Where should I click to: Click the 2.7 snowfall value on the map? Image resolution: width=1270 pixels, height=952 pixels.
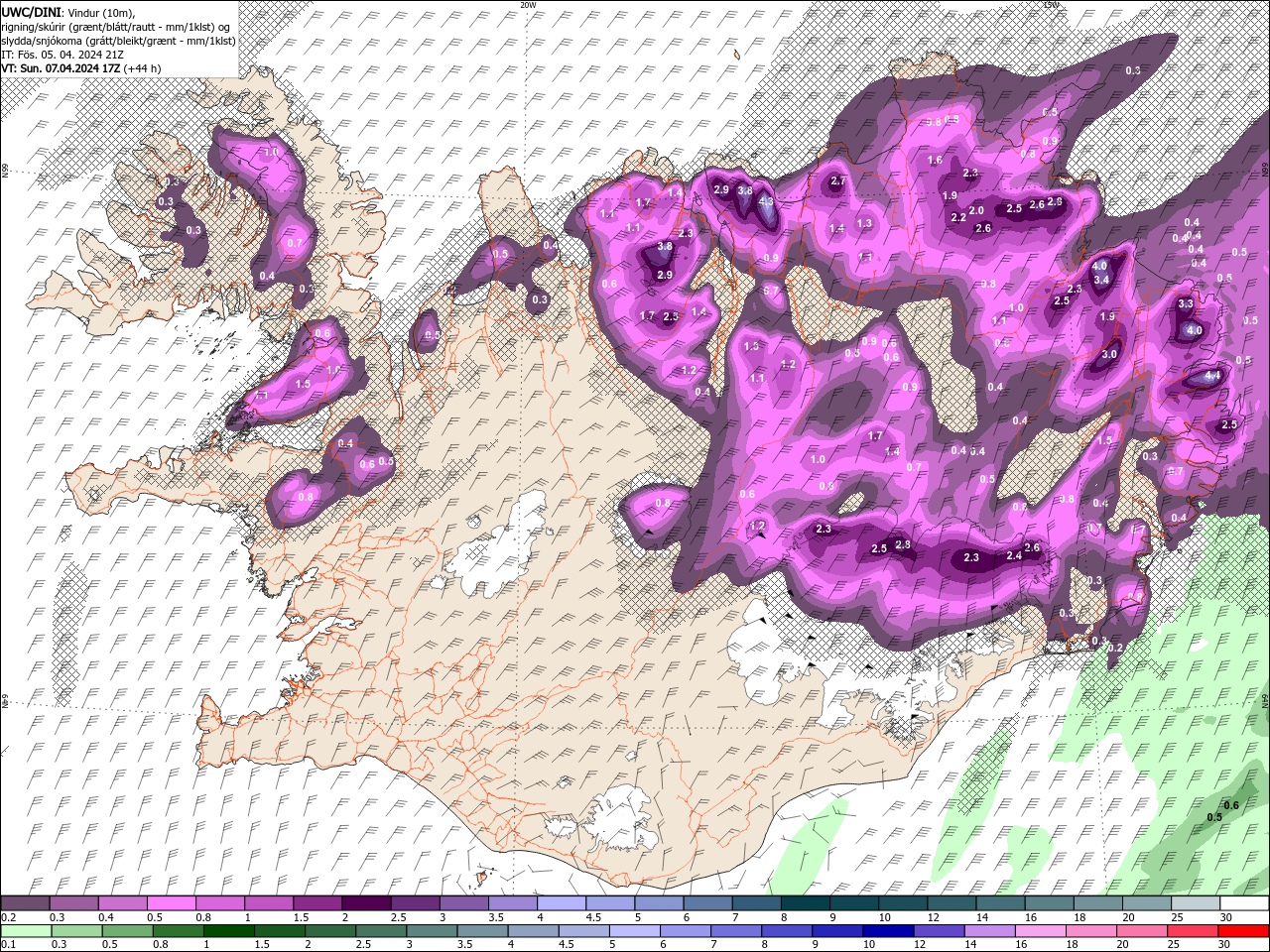point(837,181)
